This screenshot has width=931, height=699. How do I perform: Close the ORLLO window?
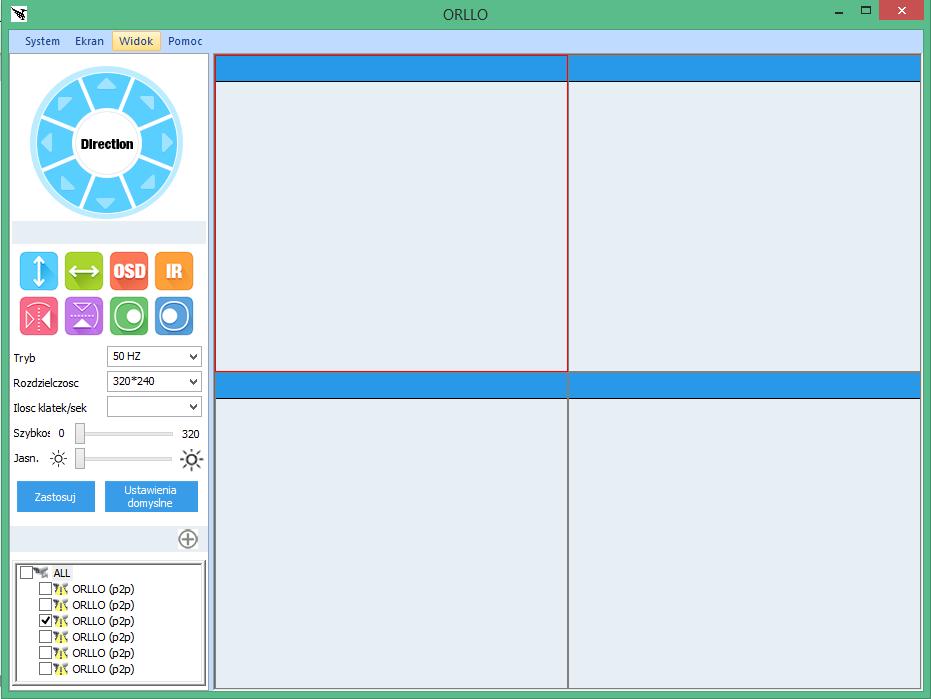901,11
